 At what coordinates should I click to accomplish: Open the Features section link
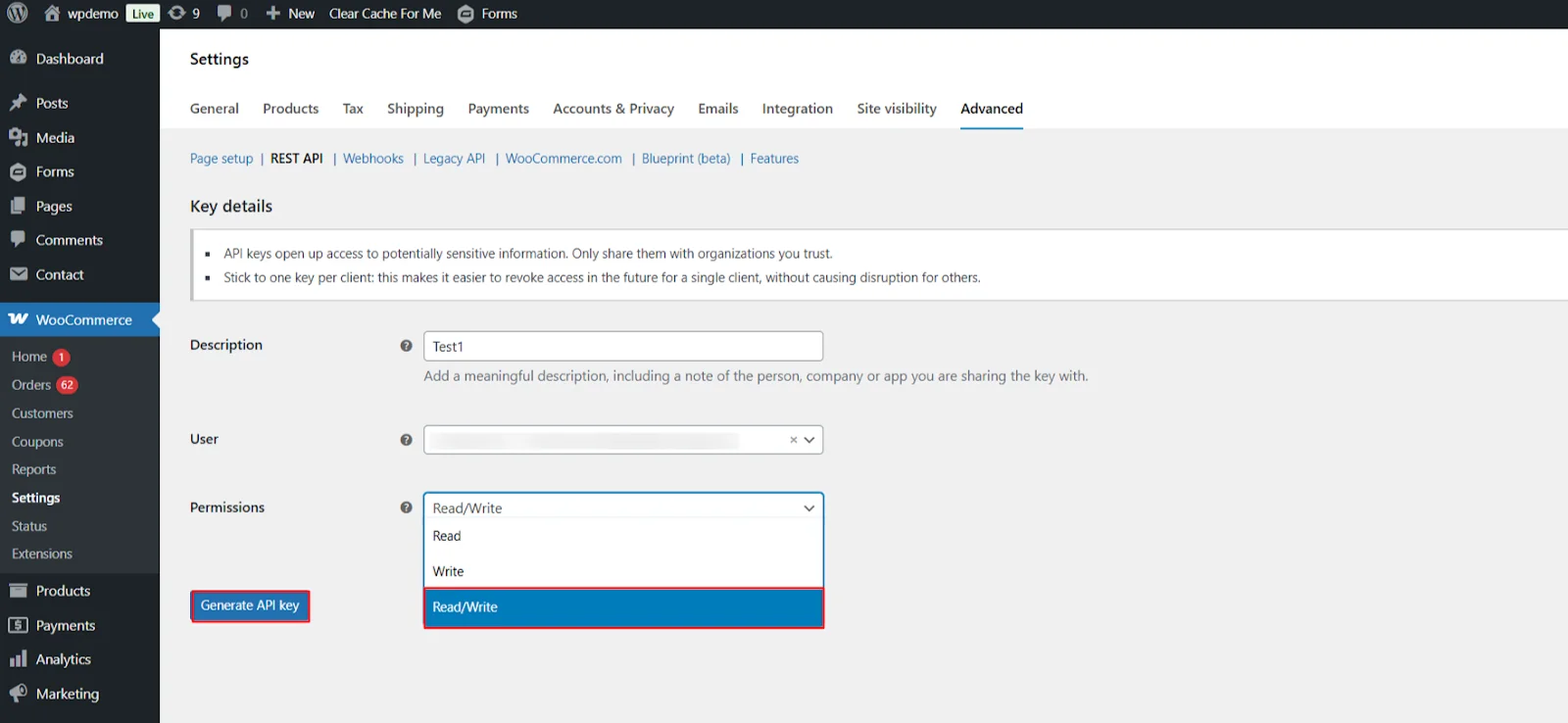(774, 159)
